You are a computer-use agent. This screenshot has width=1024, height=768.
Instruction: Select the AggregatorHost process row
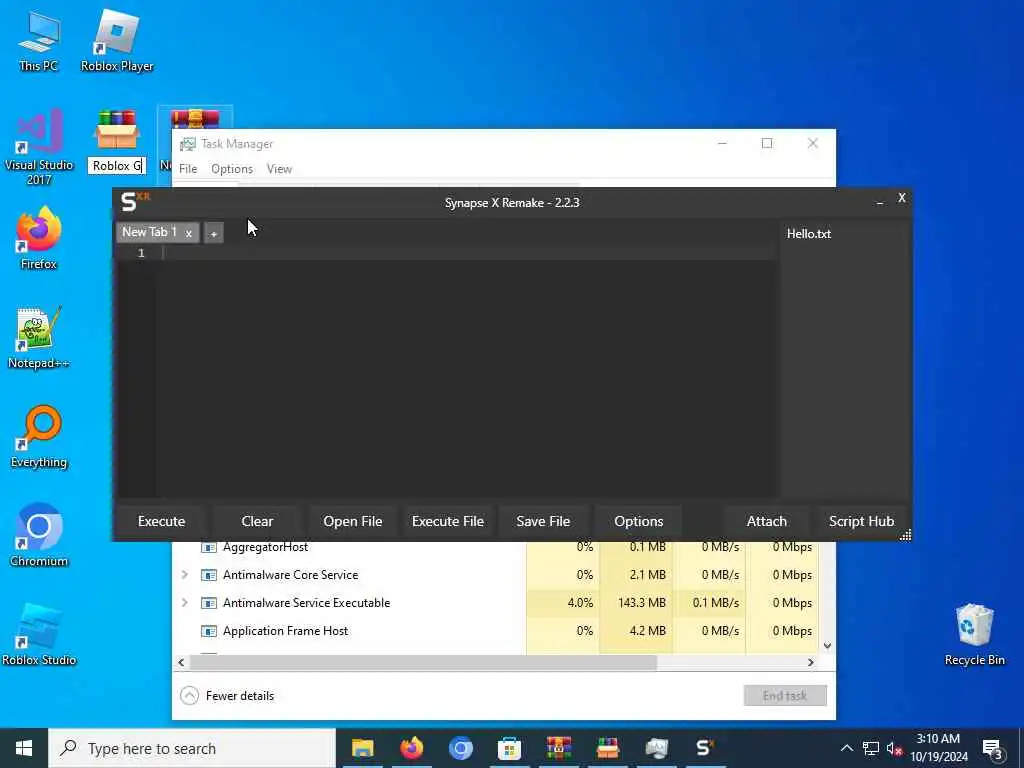[x=496, y=547]
